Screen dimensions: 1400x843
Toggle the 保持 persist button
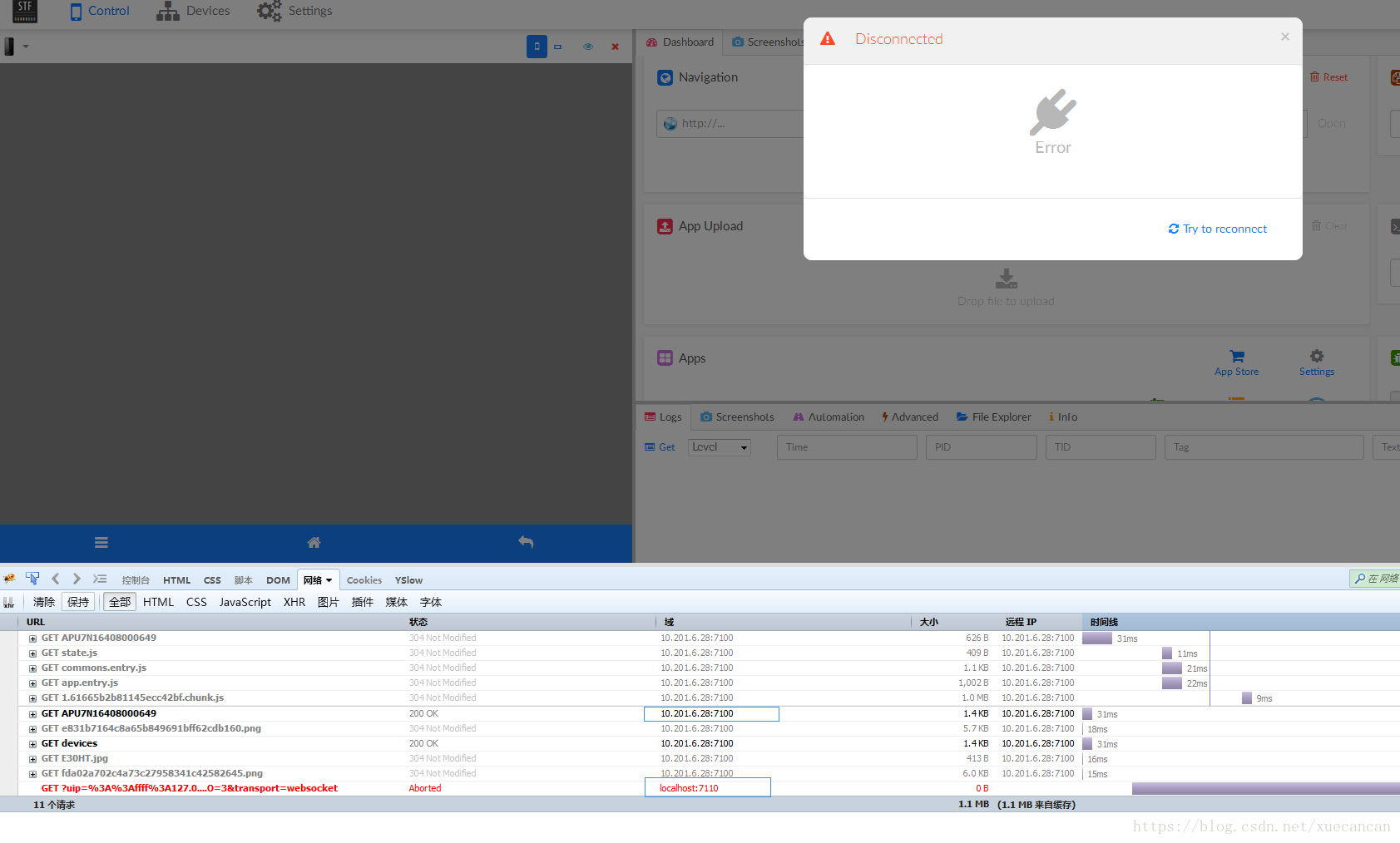pos(78,602)
